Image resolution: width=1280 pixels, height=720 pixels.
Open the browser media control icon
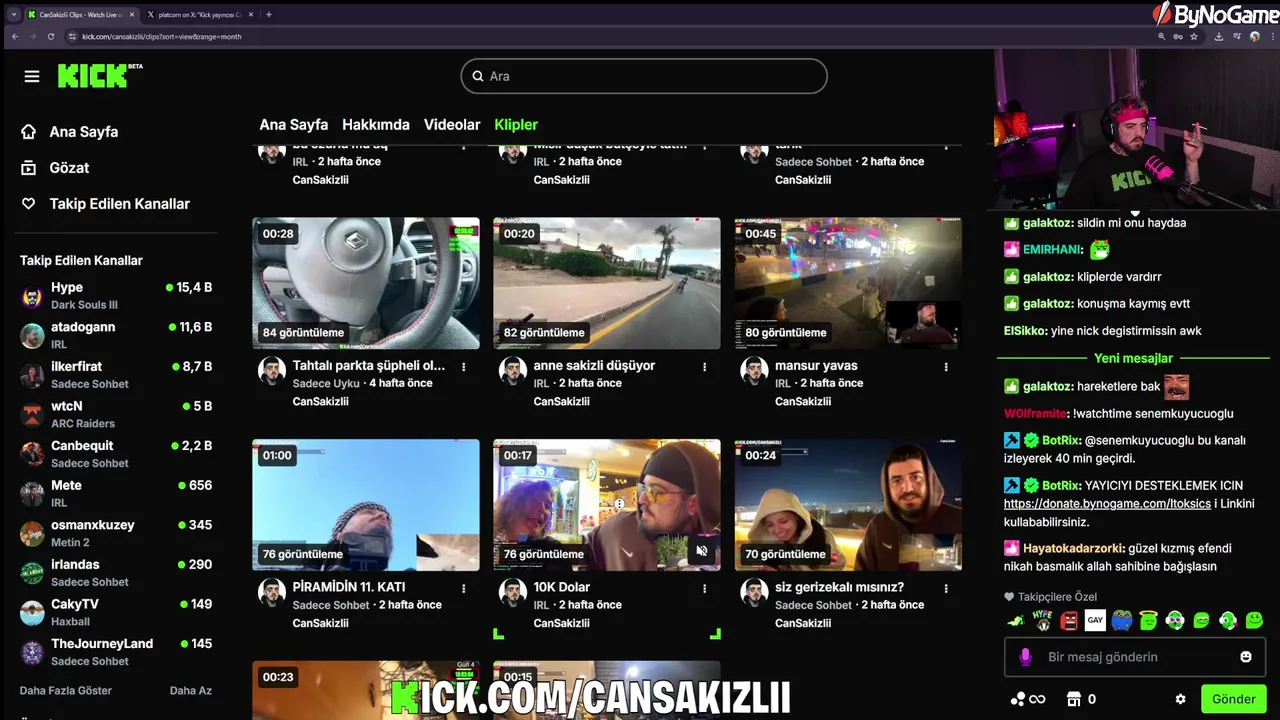pyautogui.click(x=1237, y=36)
